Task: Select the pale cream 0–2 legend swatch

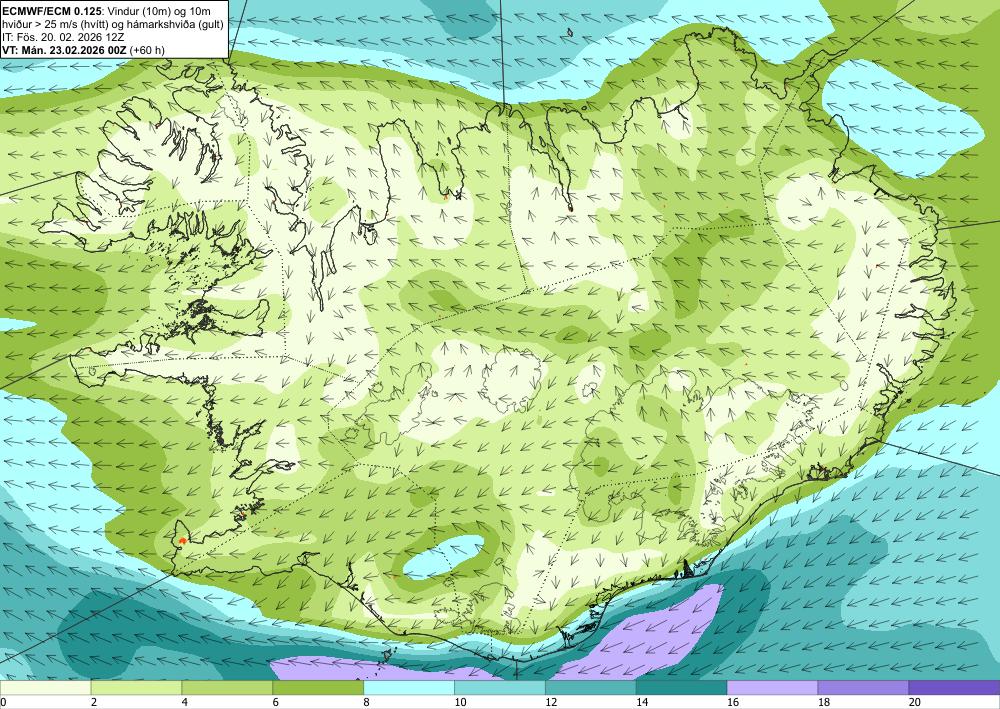Action: click(x=45, y=687)
